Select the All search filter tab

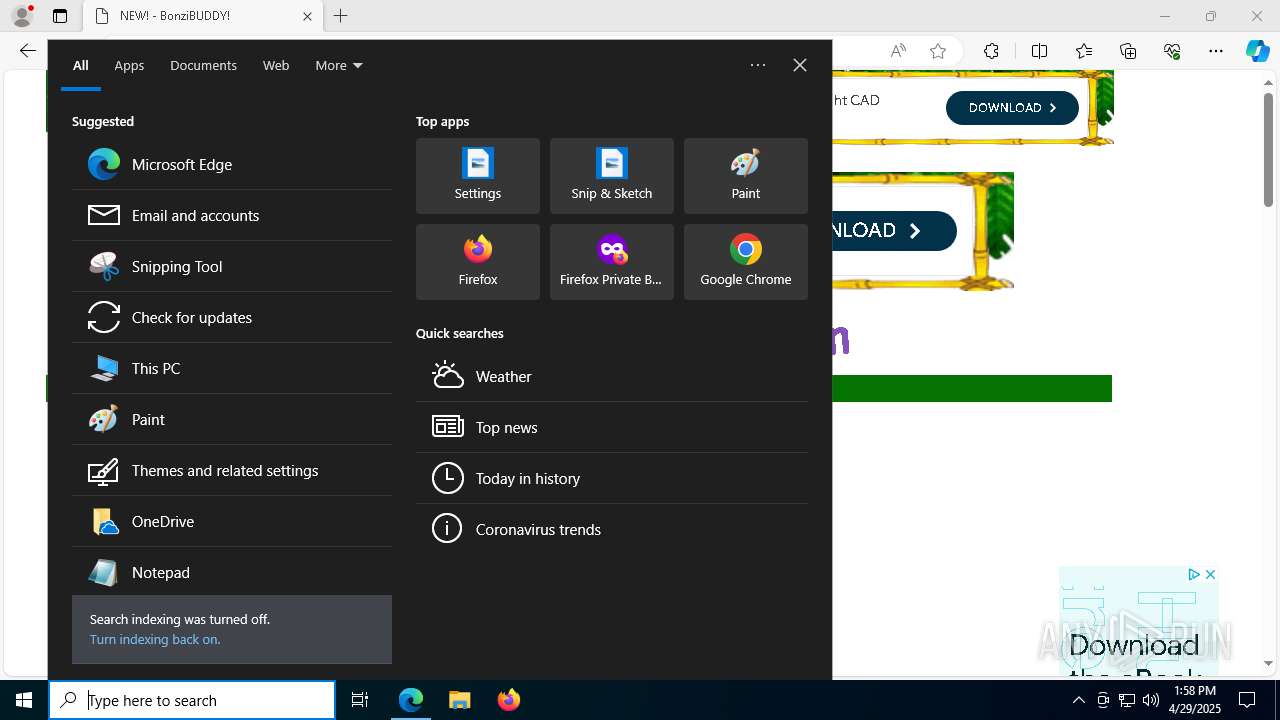(81, 65)
